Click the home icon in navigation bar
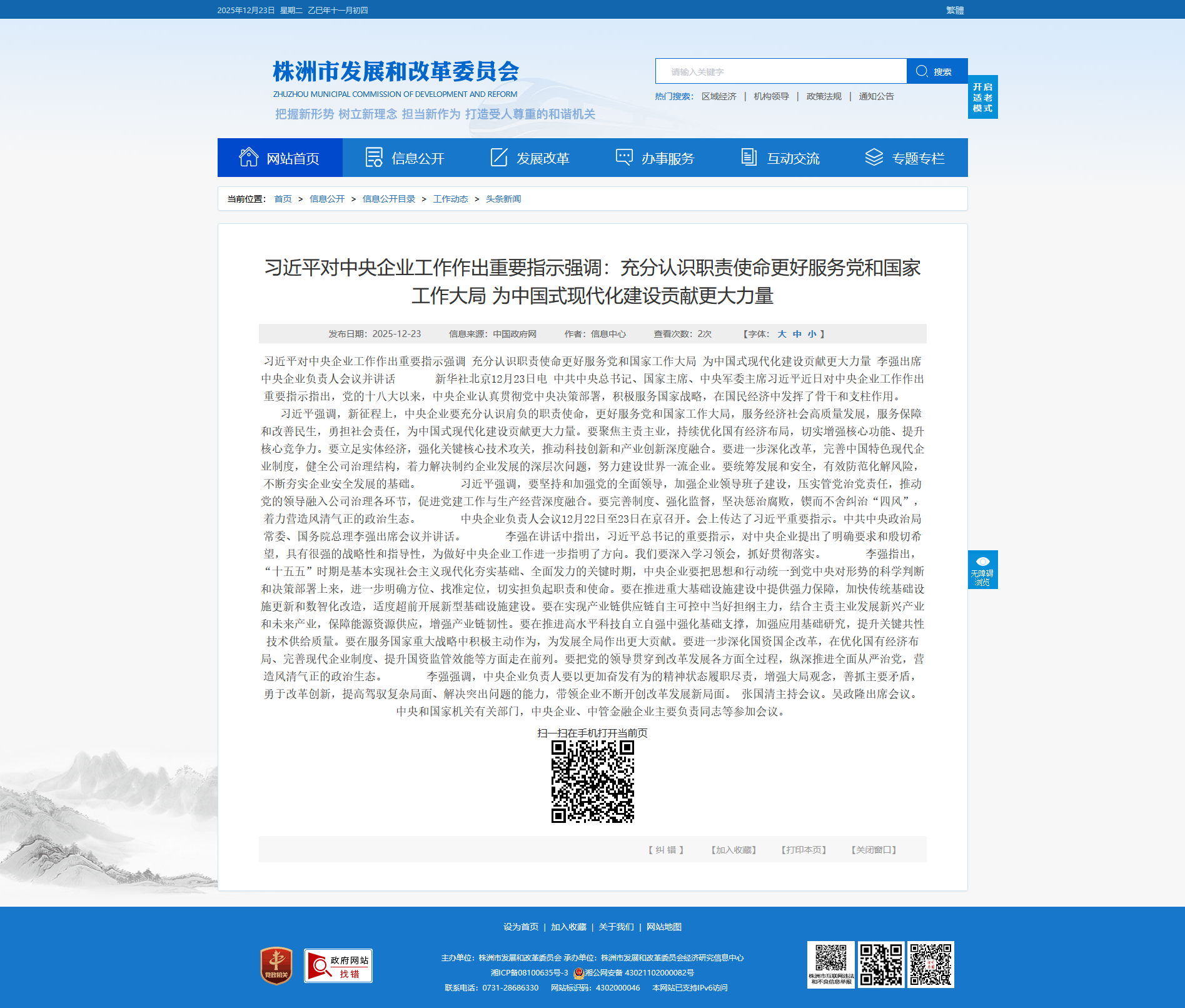 (248, 158)
